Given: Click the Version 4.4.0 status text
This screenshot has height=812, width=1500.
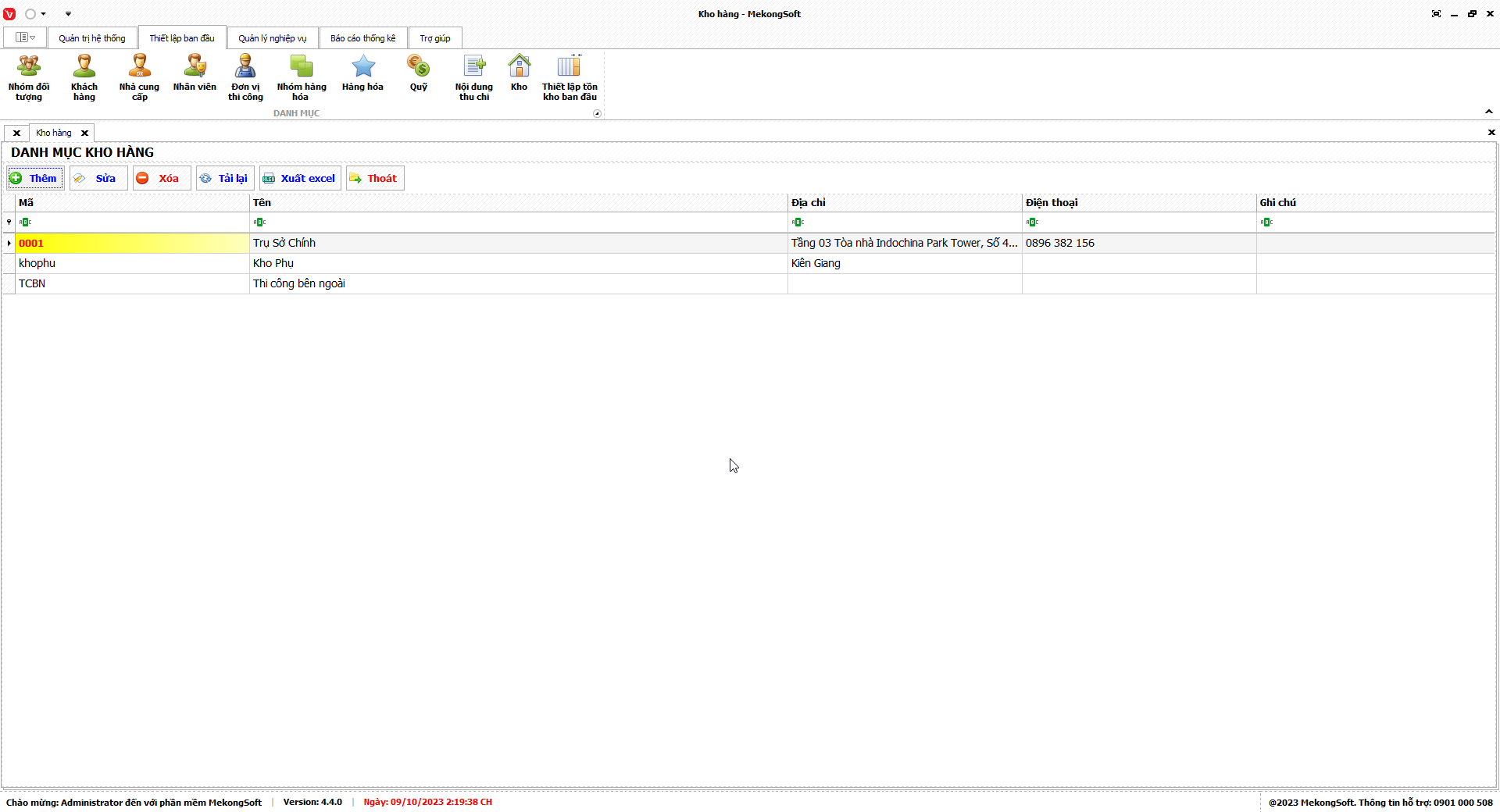Looking at the screenshot, I should [x=312, y=802].
